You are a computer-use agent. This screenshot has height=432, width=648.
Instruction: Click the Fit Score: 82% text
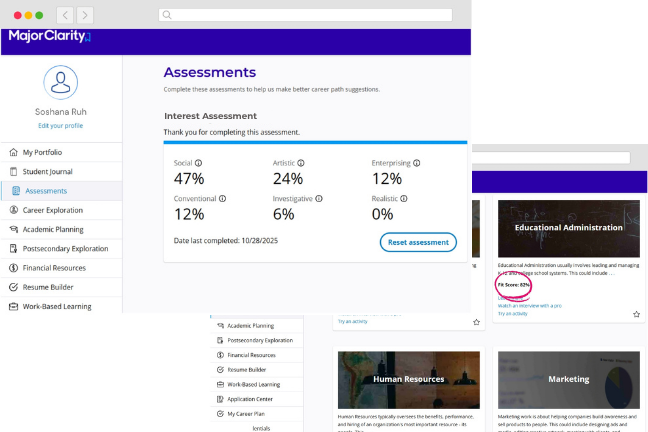pyautogui.click(x=513, y=285)
